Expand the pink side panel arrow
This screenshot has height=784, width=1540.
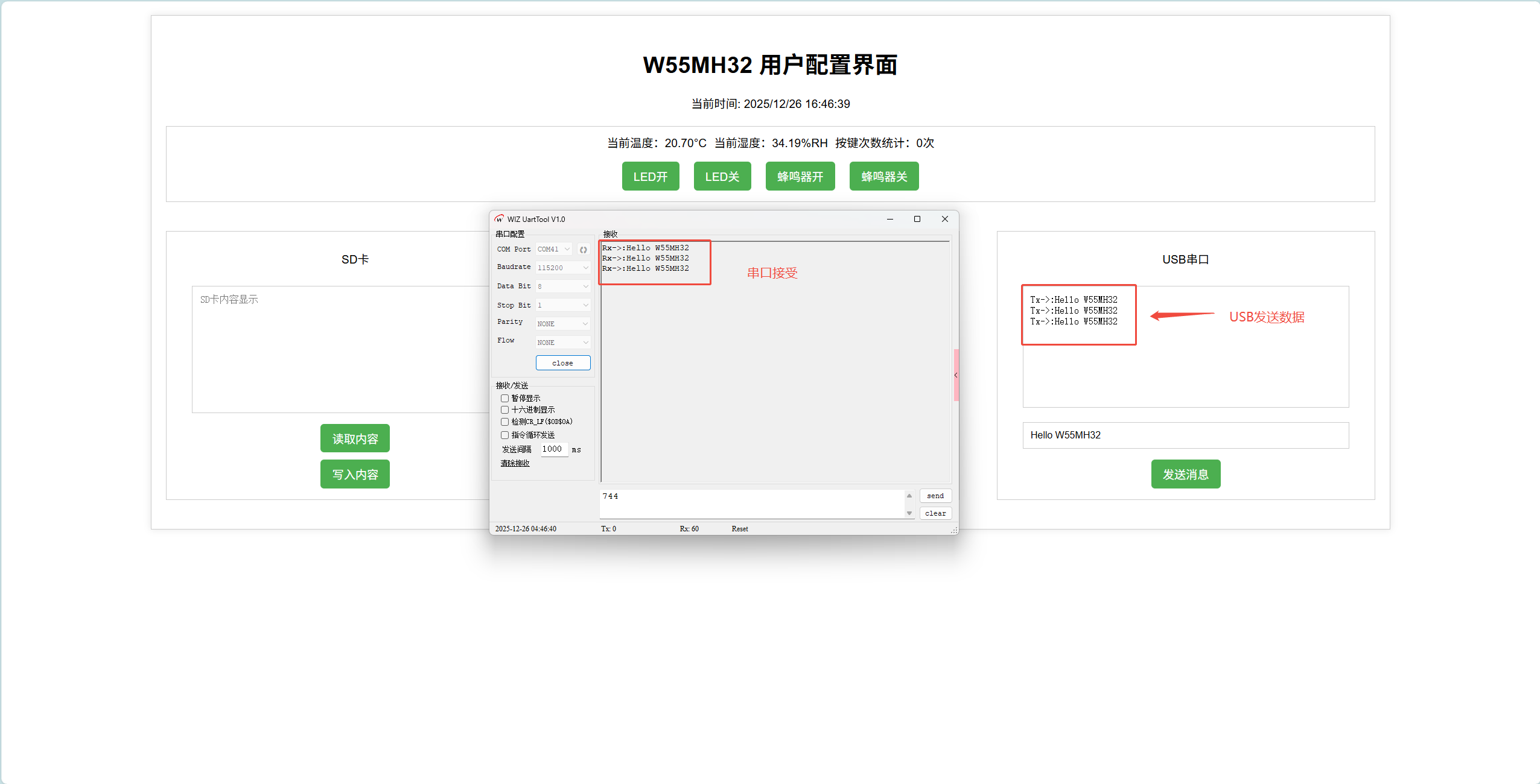pos(956,375)
